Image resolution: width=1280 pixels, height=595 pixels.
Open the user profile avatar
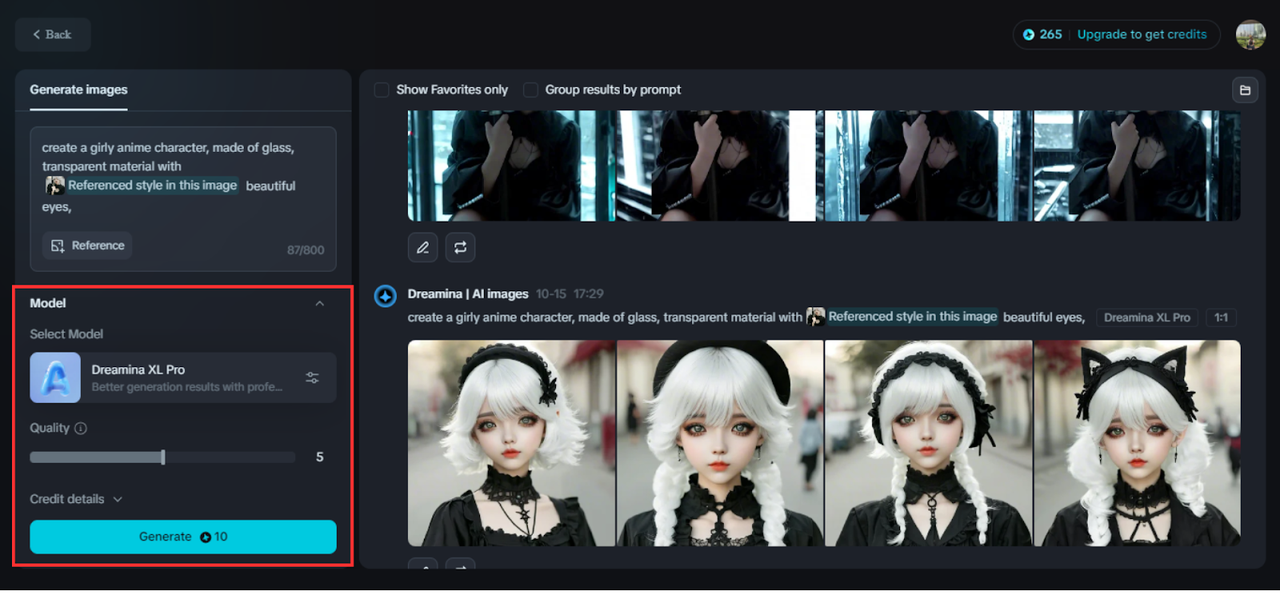(1250, 34)
